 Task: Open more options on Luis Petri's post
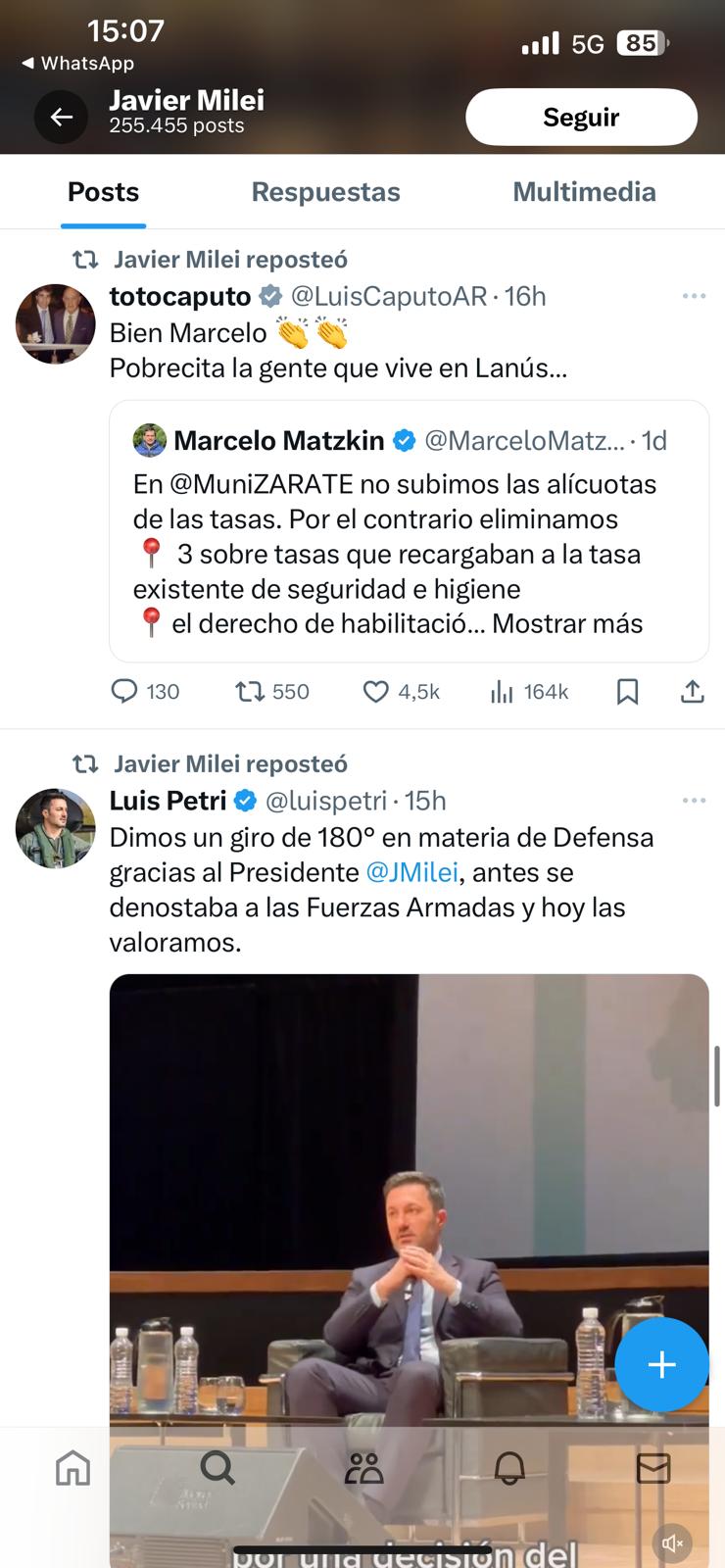coord(694,801)
